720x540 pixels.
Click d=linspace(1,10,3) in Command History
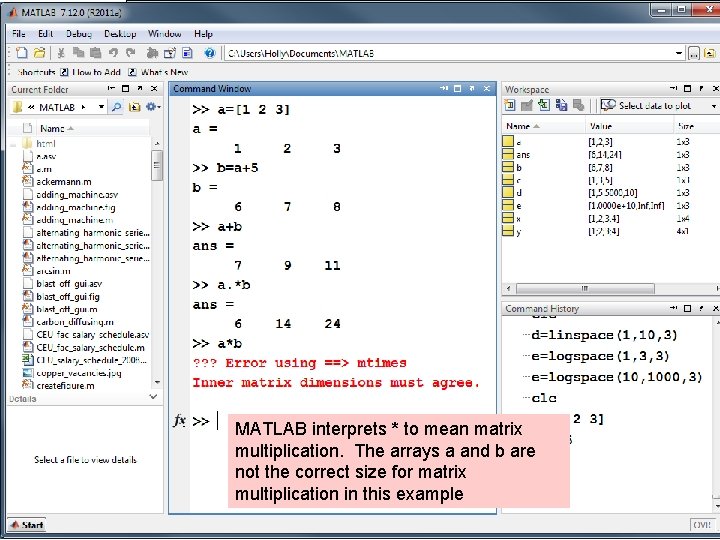coord(604,335)
